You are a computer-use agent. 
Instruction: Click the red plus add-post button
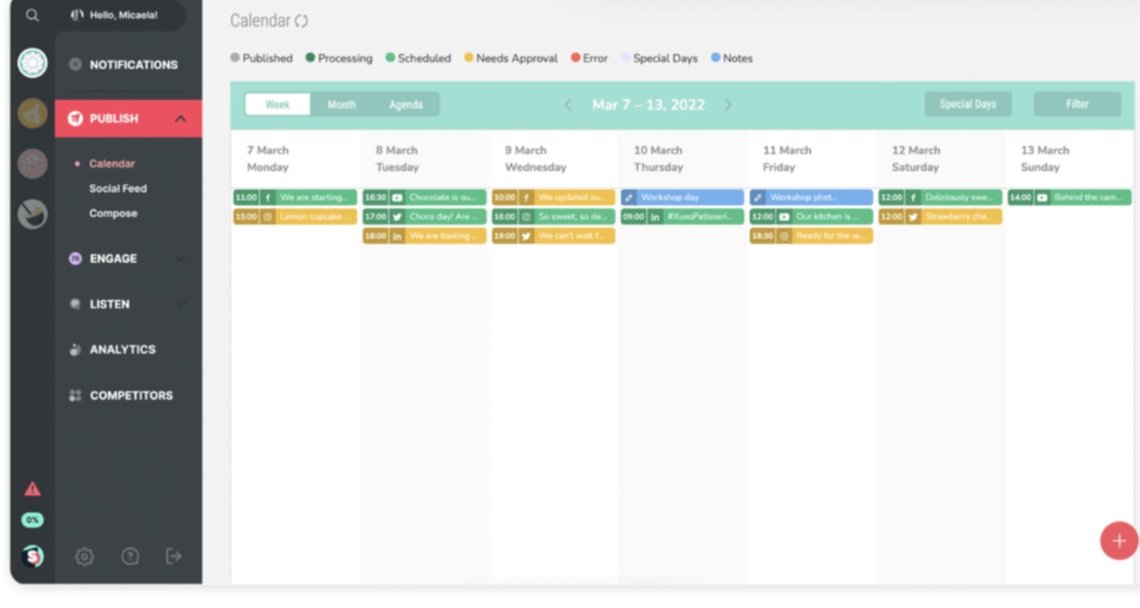1119,541
